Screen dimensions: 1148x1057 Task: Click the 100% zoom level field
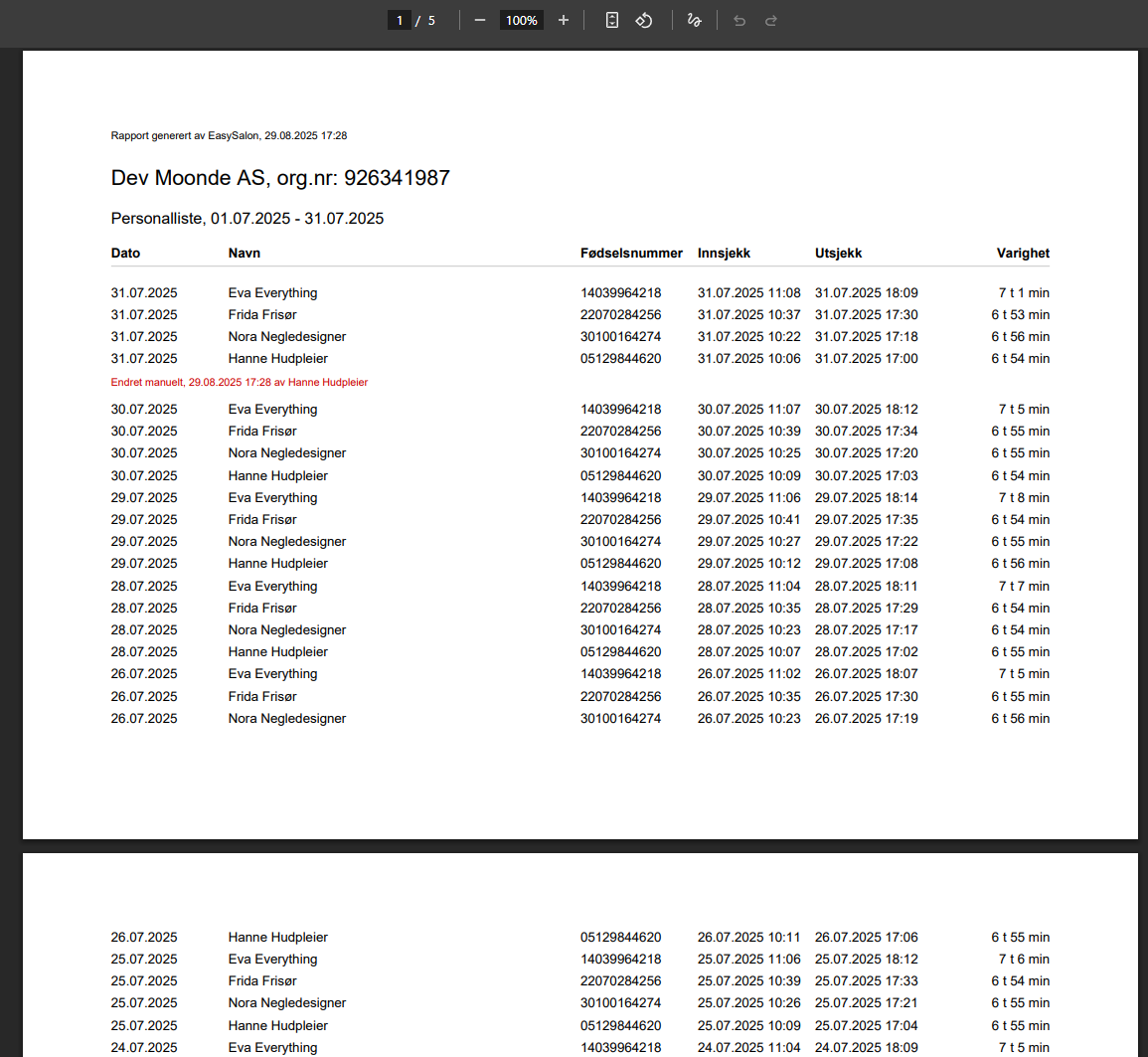pyautogui.click(x=521, y=20)
